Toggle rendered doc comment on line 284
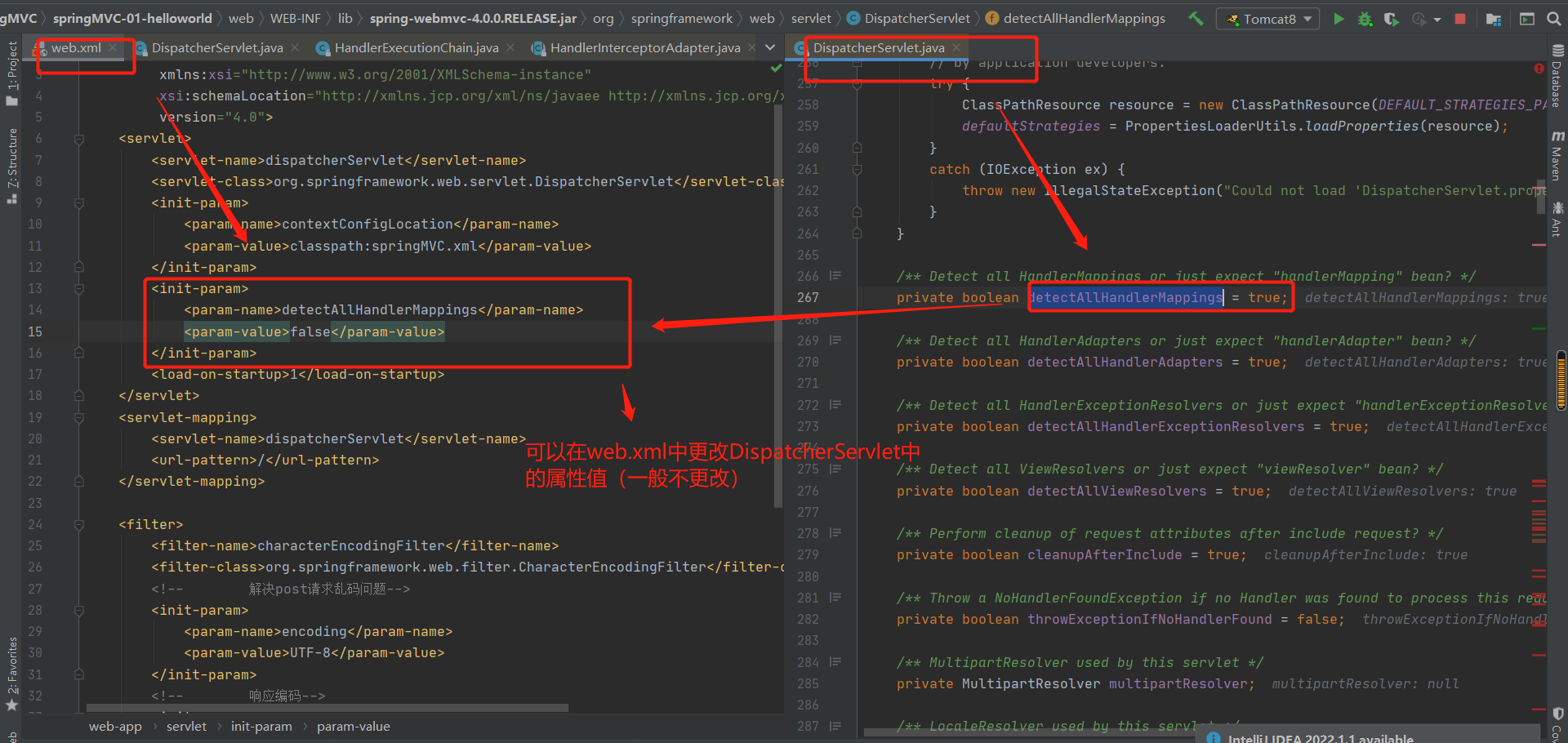This screenshot has height=743, width=1568. tap(835, 662)
